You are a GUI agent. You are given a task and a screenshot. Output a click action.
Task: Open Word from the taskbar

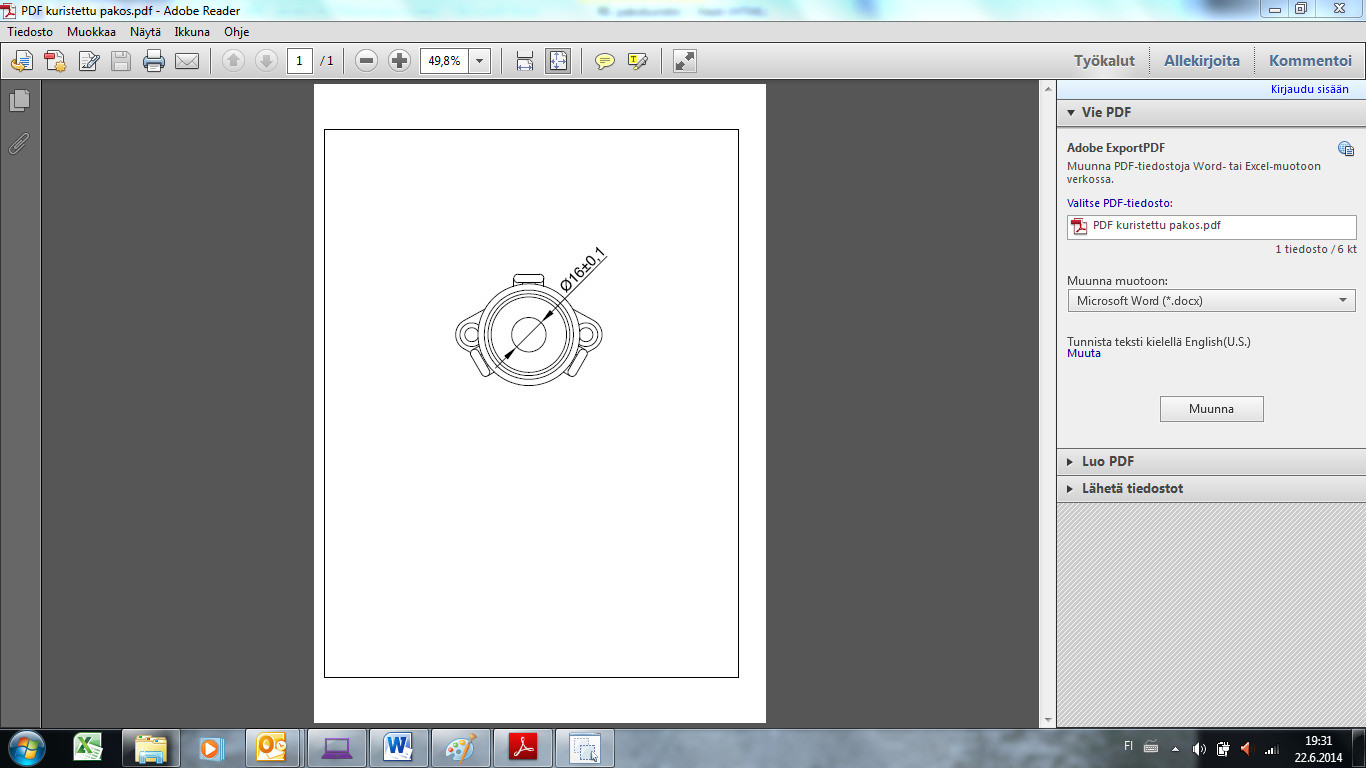coord(399,748)
